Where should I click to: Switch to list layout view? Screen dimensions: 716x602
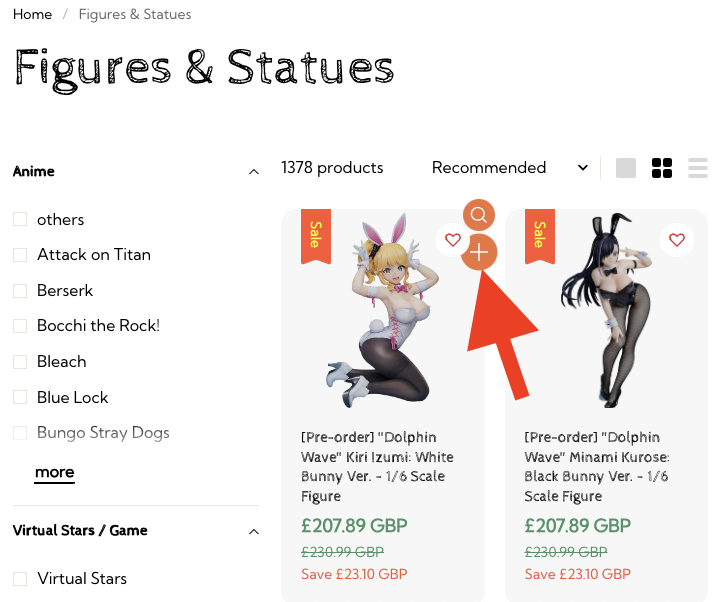click(x=698, y=168)
